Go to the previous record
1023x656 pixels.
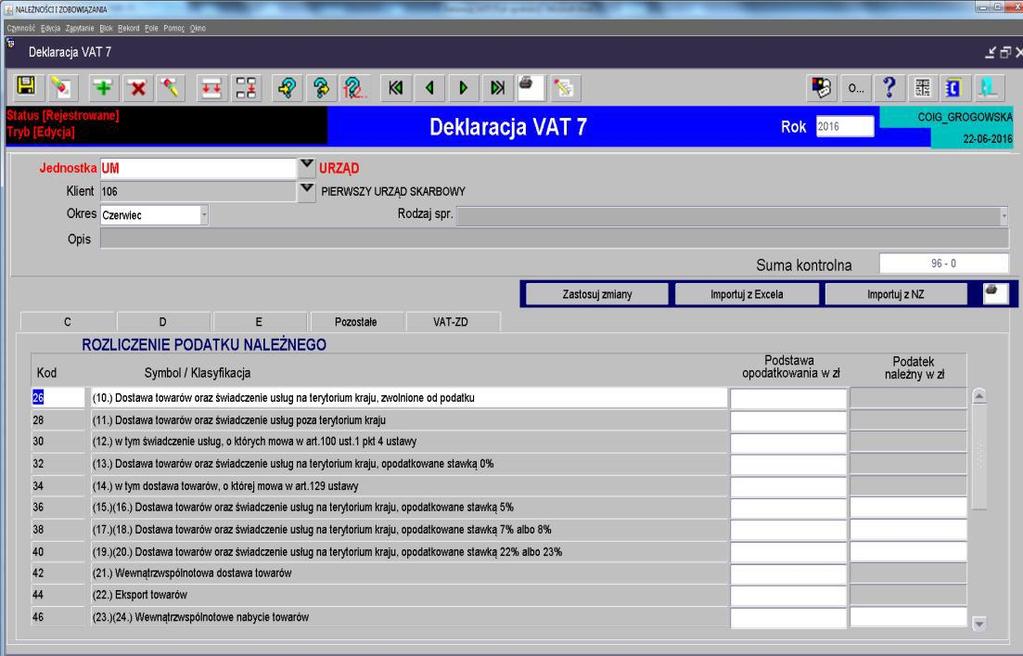click(x=429, y=87)
